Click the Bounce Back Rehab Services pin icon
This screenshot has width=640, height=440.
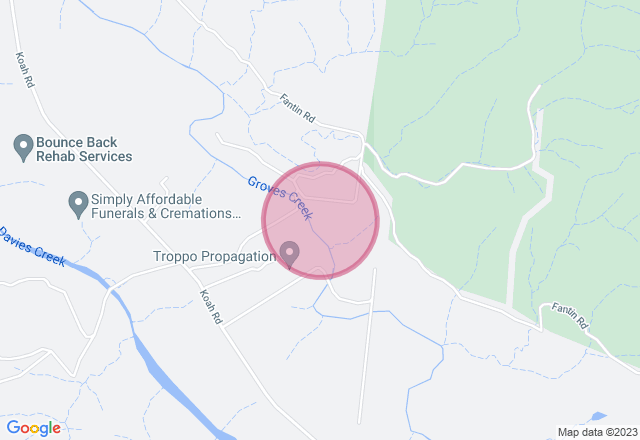(23, 148)
